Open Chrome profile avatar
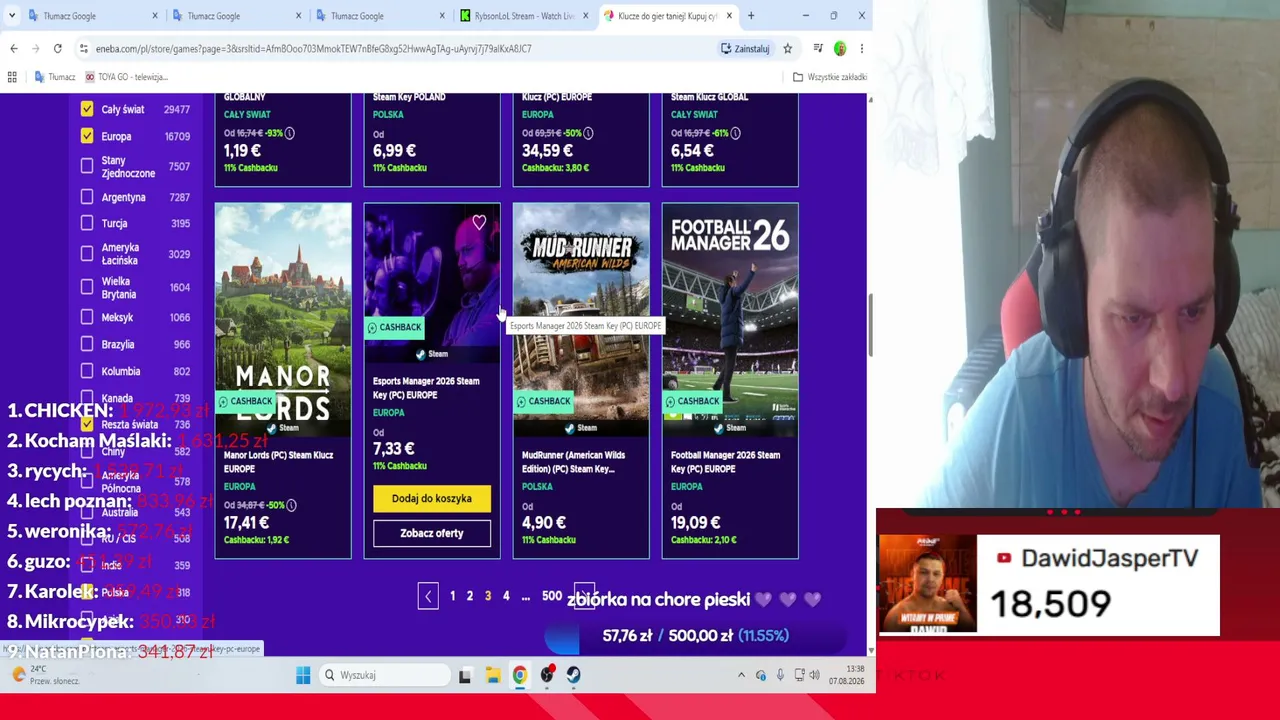 click(840, 48)
